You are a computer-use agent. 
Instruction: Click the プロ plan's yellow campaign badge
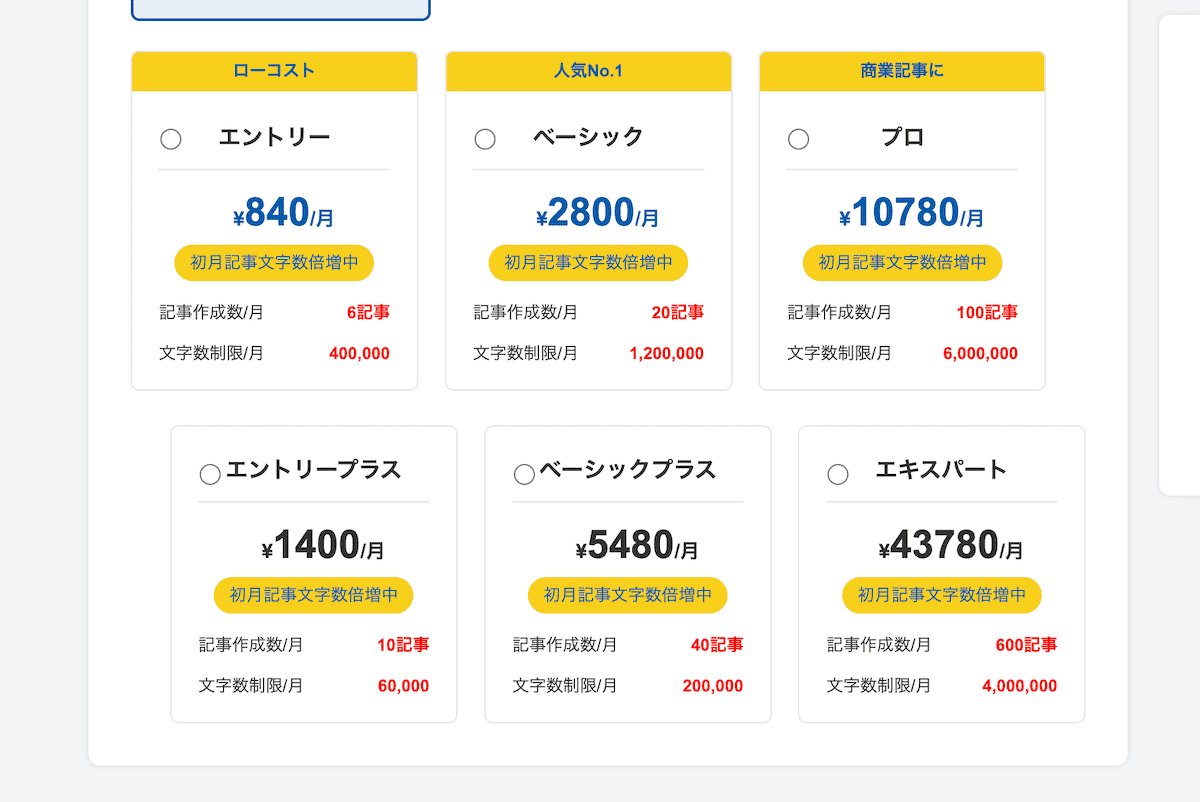coord(902,263)
